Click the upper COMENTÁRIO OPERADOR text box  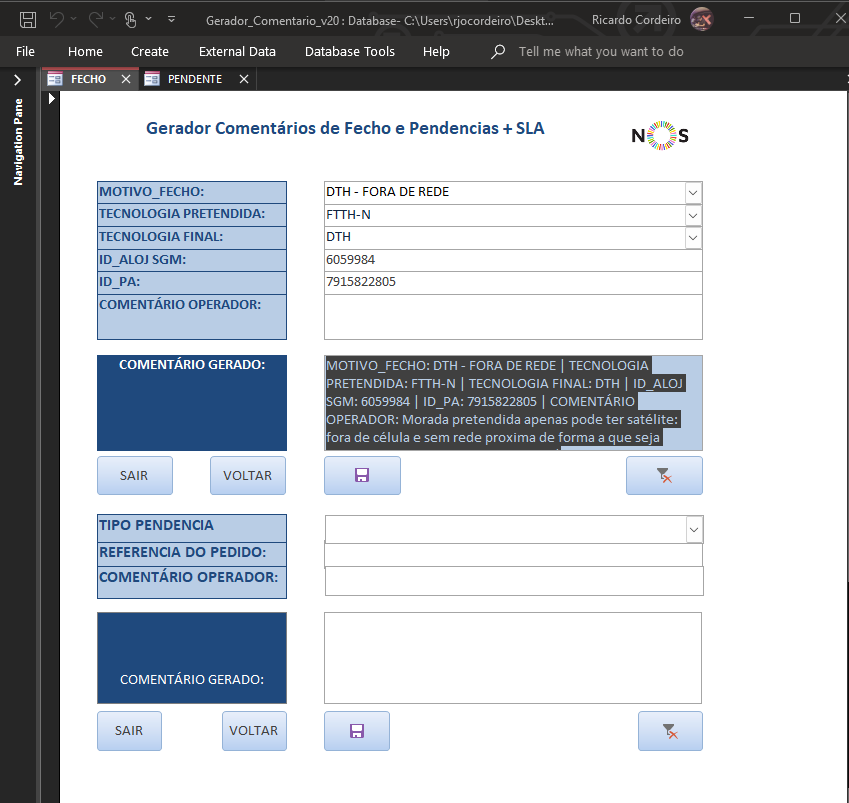pos(513,317)
